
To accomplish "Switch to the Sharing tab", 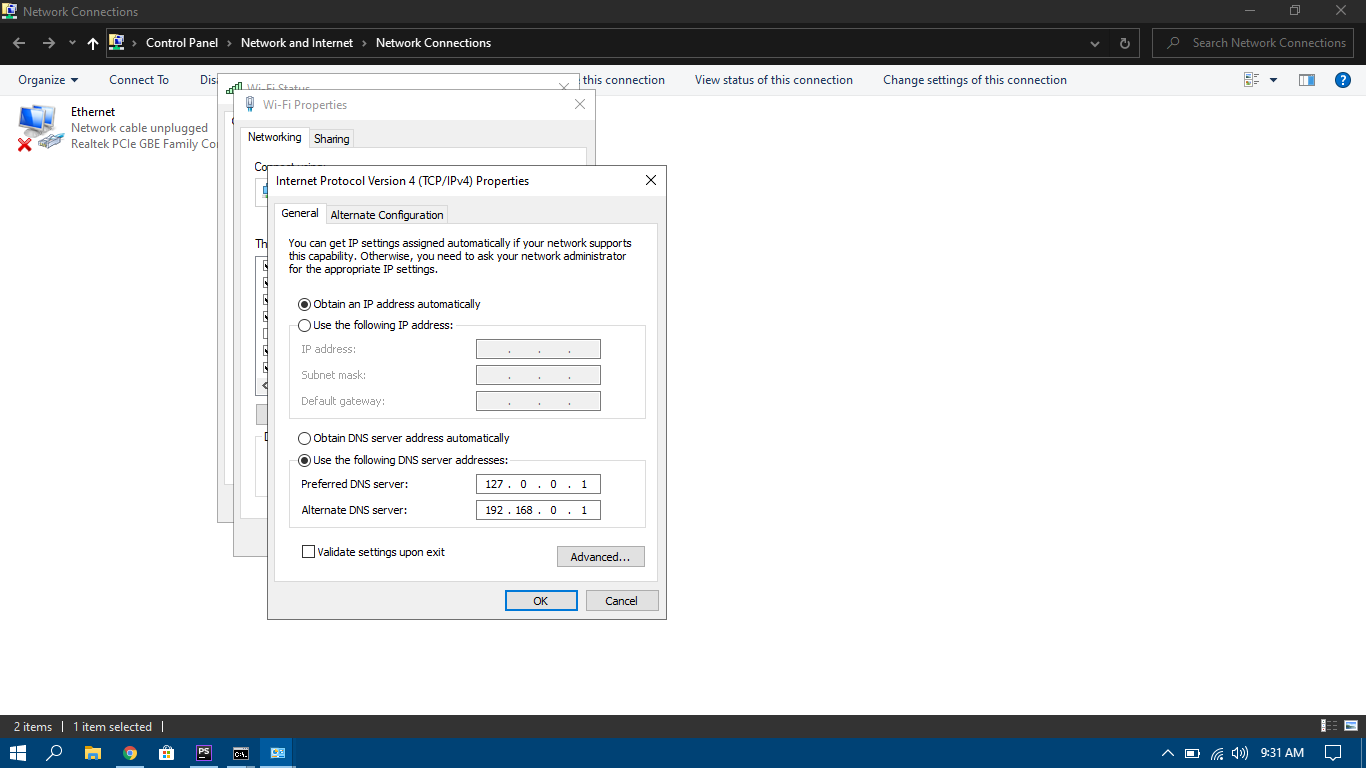I will [331, 137].
